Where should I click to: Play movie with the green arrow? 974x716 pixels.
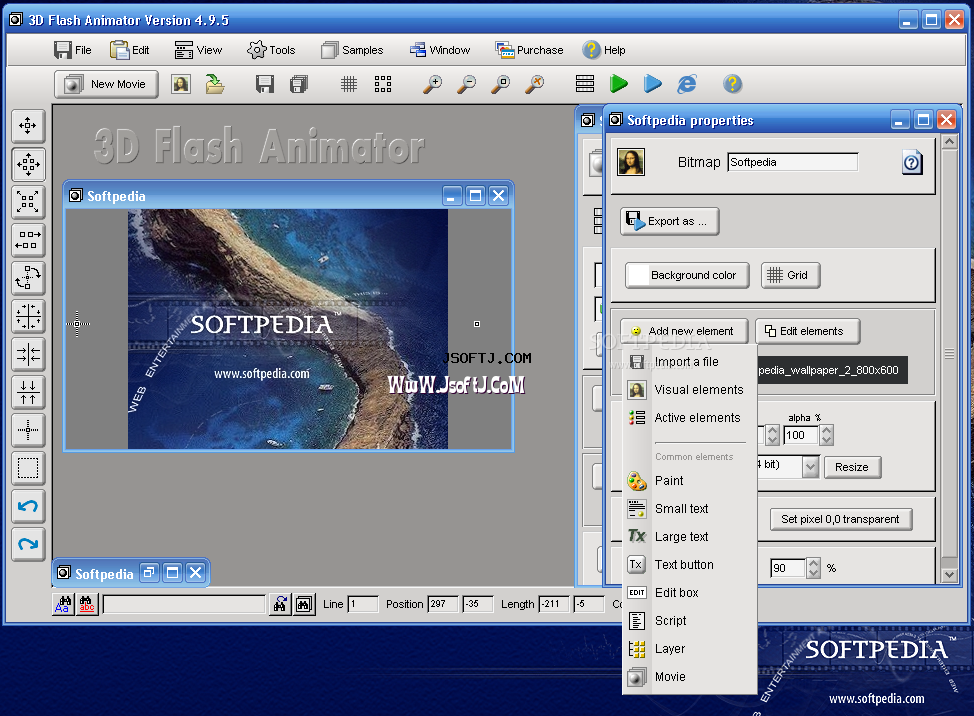(x=619, y=84)
